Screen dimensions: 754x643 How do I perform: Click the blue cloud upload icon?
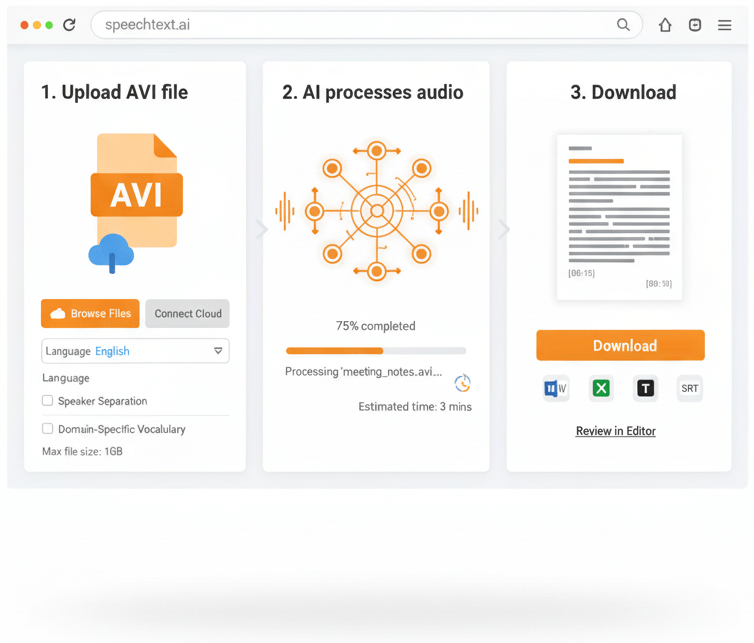[111, 253]
